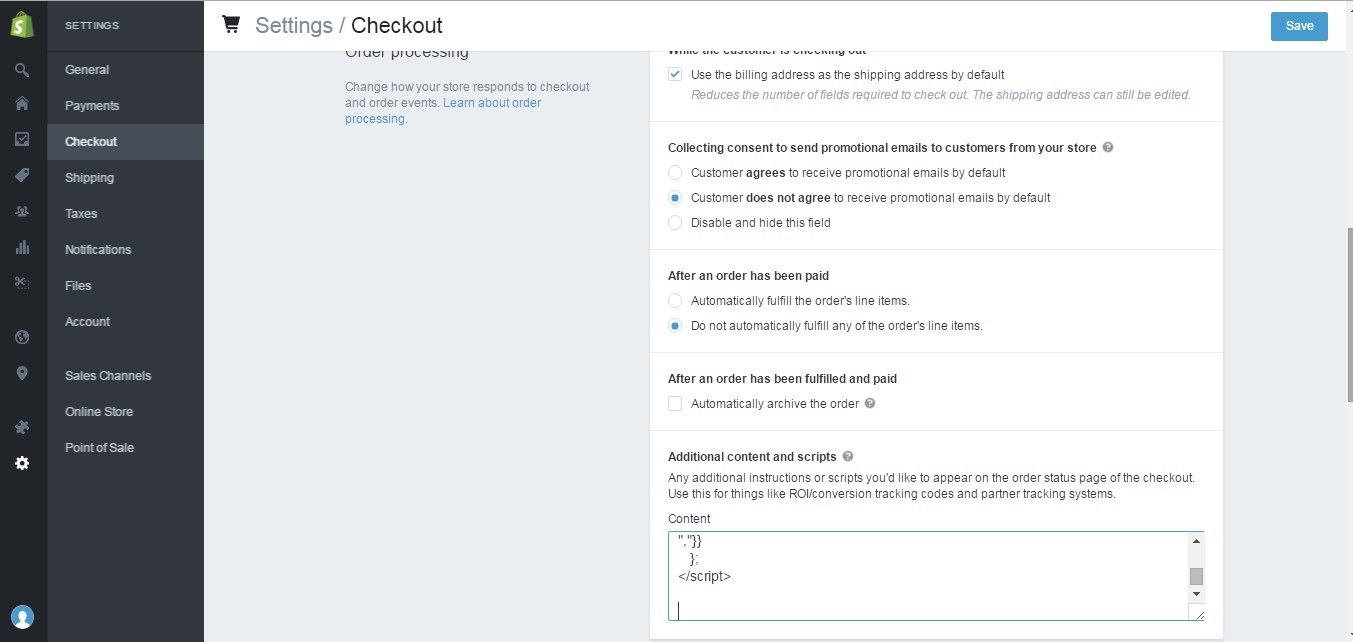This screenshot has width=1353, height=642.
Task: Open Online Store via the globe icon
Action: (22, 337)
